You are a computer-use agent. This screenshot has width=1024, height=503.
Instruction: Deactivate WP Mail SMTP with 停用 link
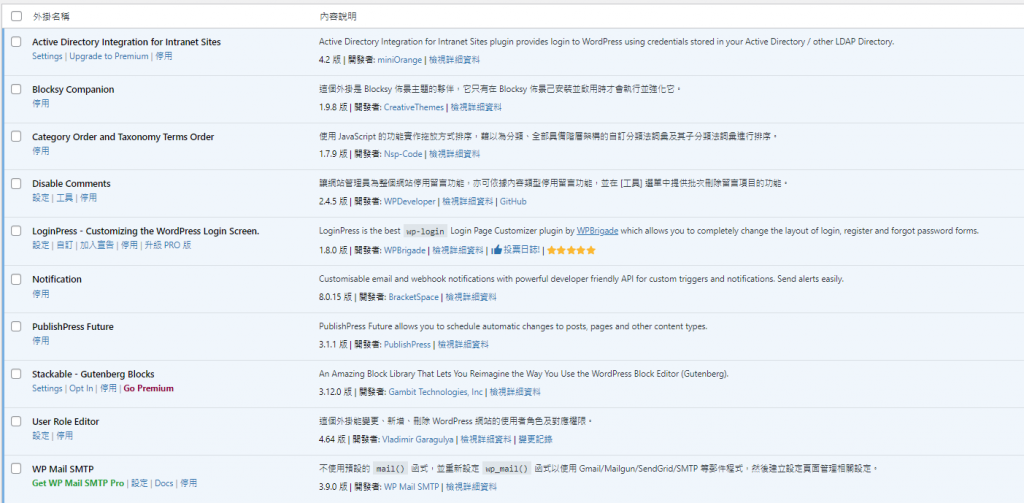coord(188,483)
